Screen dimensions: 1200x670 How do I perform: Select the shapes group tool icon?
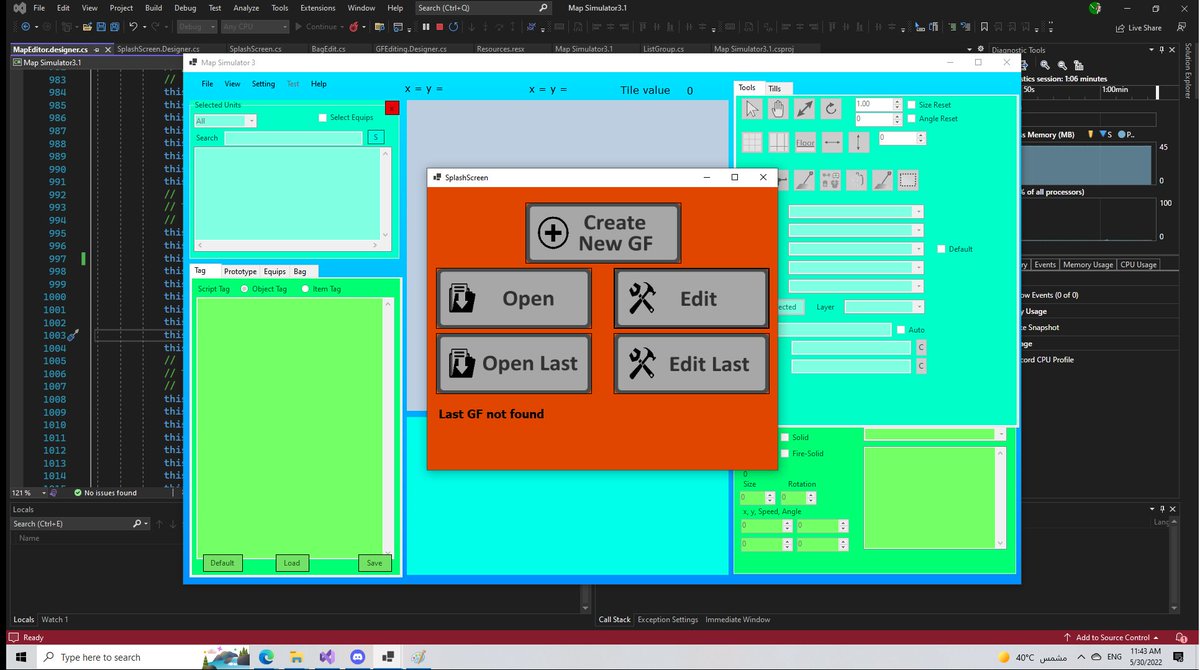click(830, 180)
